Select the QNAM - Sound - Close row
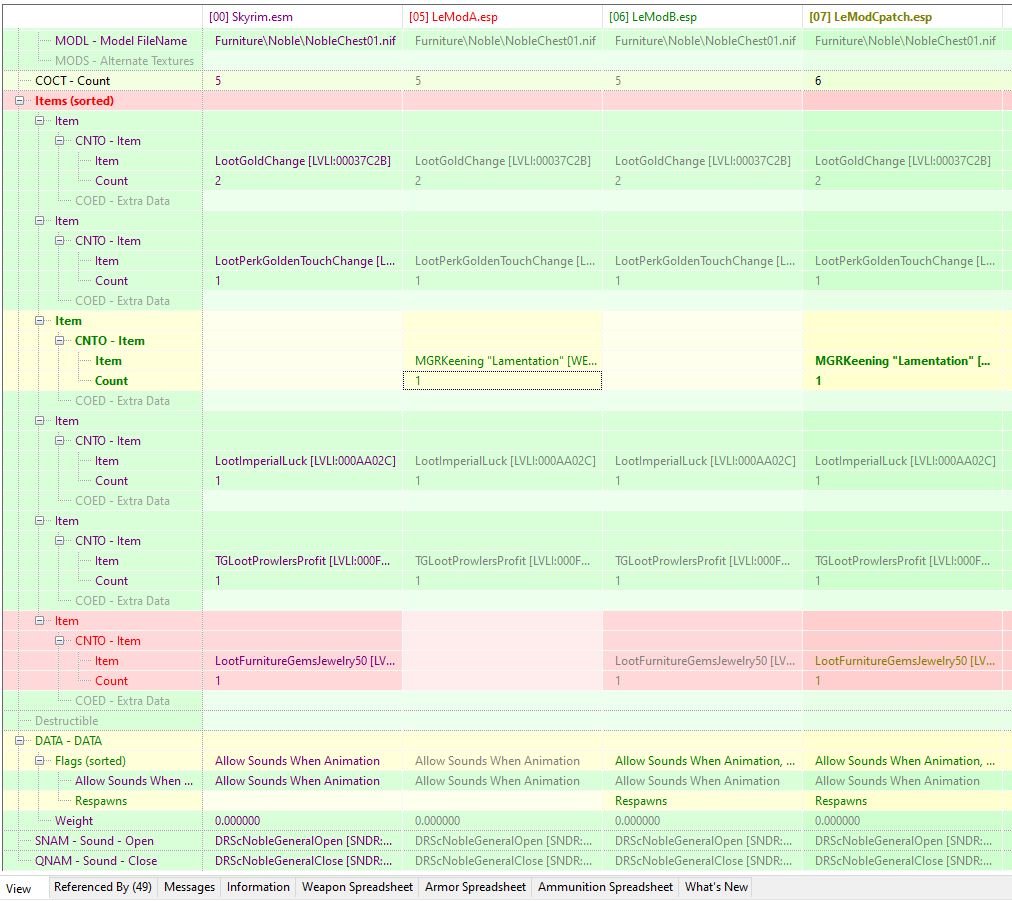1012x901 pixels. 96,861
